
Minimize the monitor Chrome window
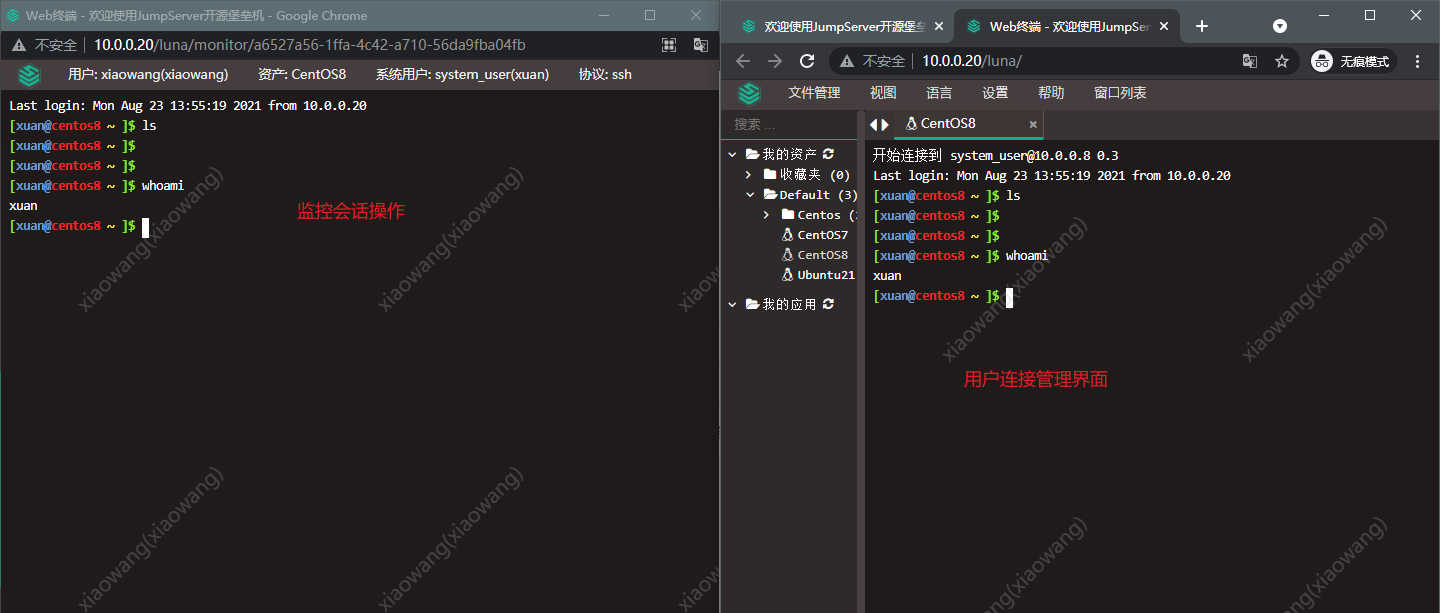(x=604, y=15)
